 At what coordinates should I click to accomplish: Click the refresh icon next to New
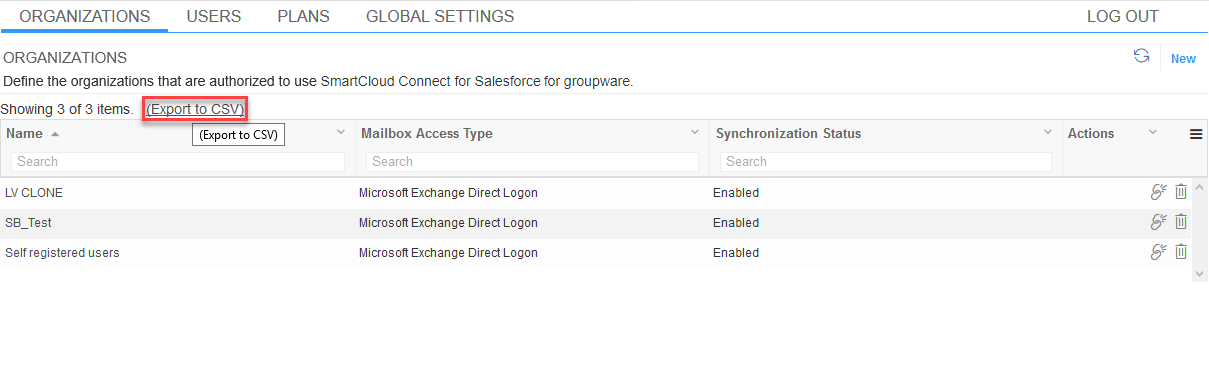click(1141, 56)
